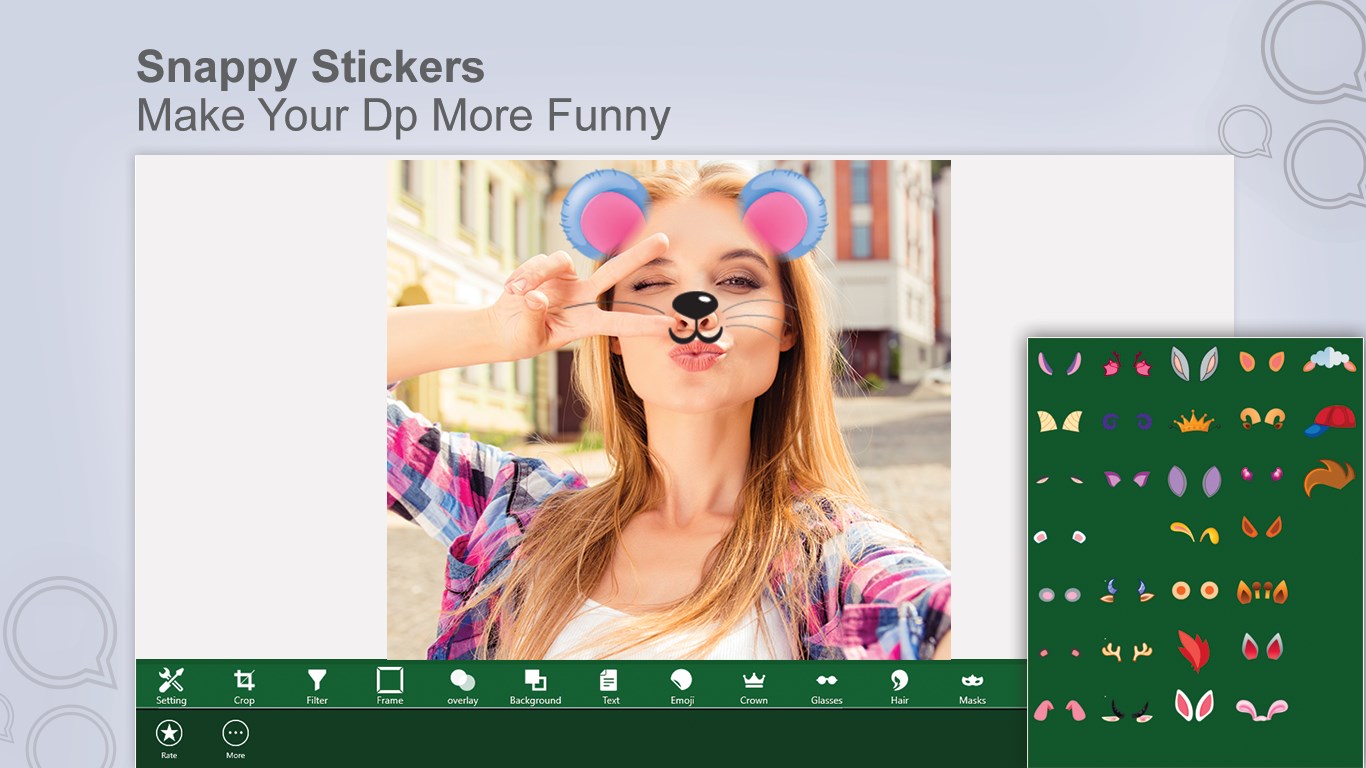The width and height of the screenshot is (1366, 768).
Task: Open the More options button
Action: coord(235,739)
